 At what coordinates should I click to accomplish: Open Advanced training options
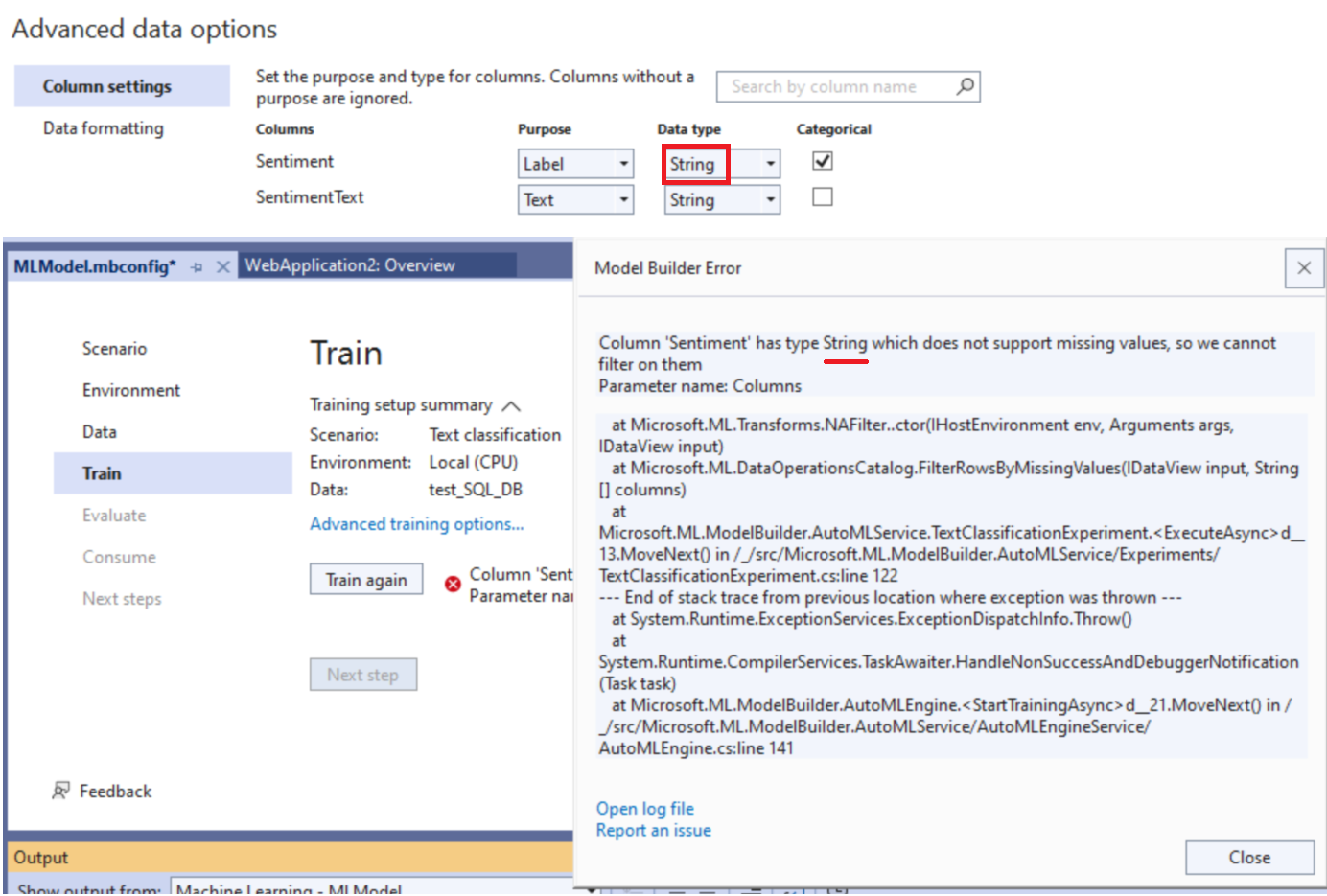416,522
